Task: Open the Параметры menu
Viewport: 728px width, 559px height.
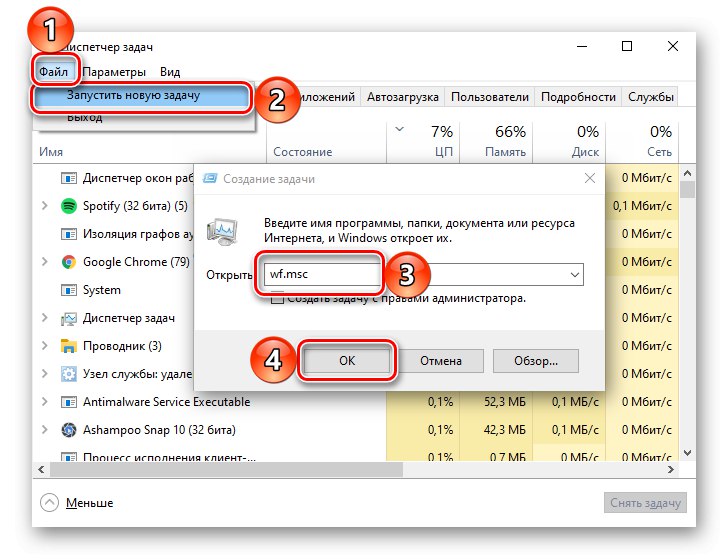Action: point(114,72)
